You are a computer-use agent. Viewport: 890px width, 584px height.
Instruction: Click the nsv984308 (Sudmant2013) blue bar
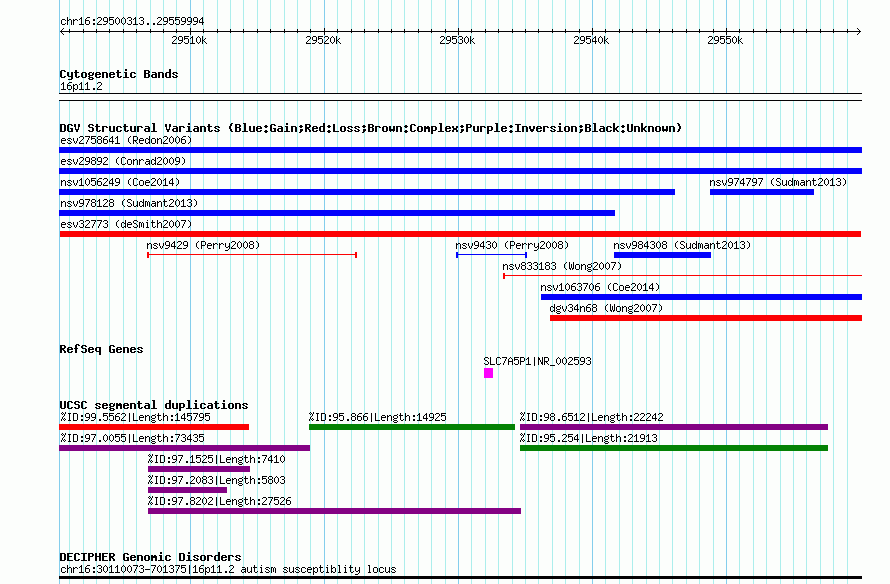tap(662, 255)
